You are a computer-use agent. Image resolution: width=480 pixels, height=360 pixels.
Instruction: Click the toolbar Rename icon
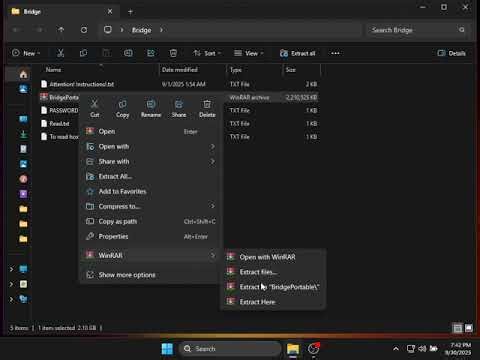coord(128,53)
